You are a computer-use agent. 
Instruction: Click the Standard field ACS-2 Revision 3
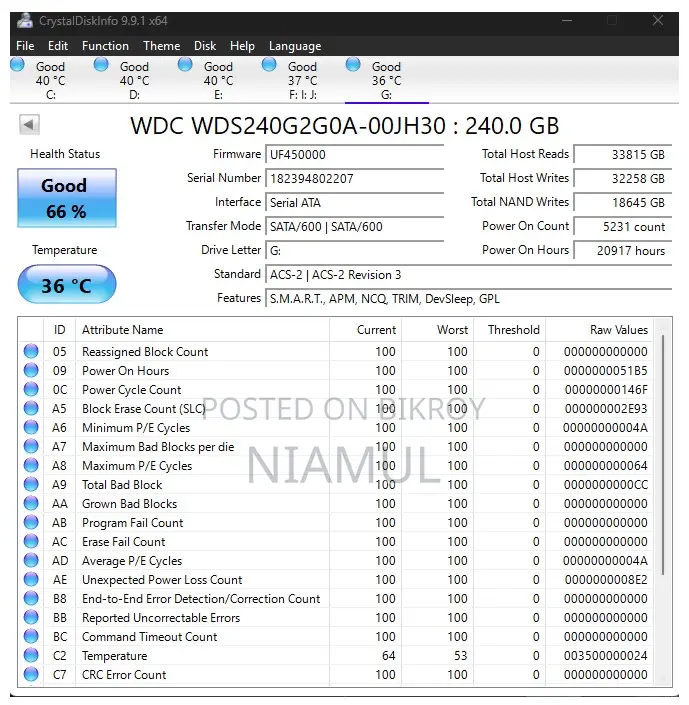click(x=469, y=275)
